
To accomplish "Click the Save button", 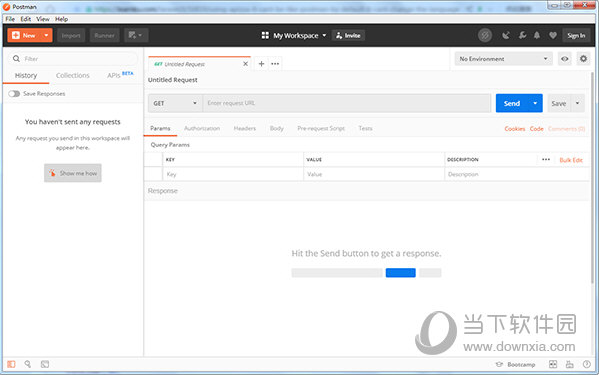I will 559,103.
